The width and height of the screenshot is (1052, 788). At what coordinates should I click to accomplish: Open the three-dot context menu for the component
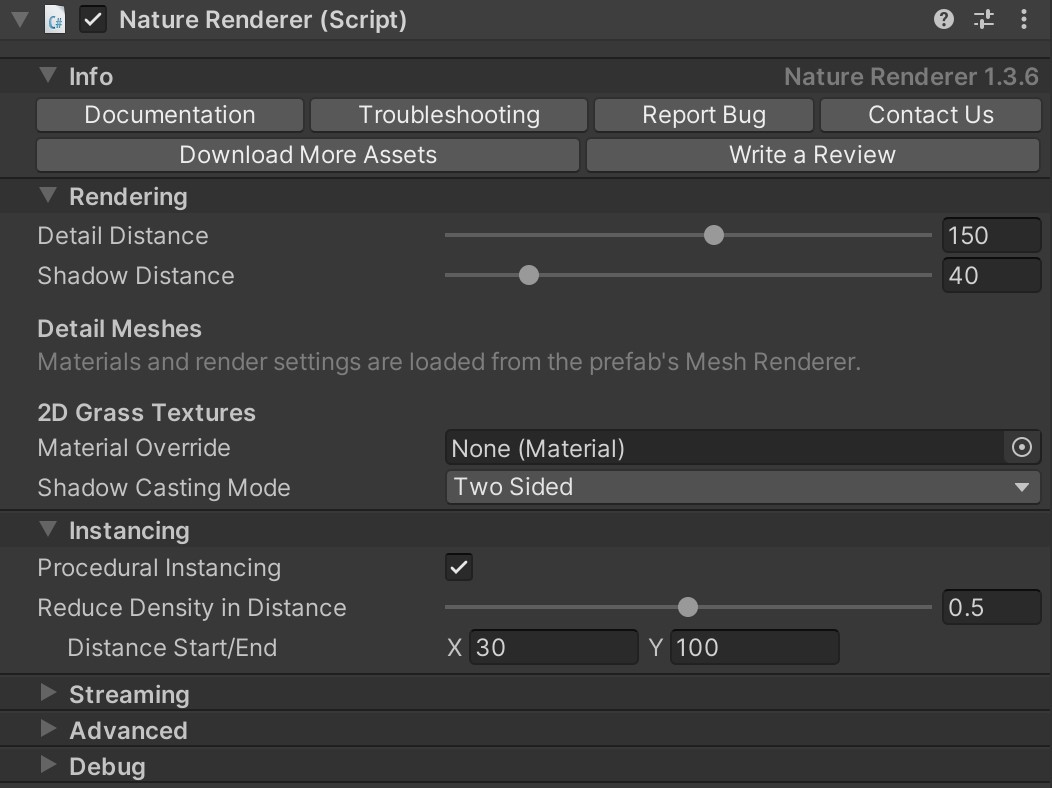[1023, 19]
